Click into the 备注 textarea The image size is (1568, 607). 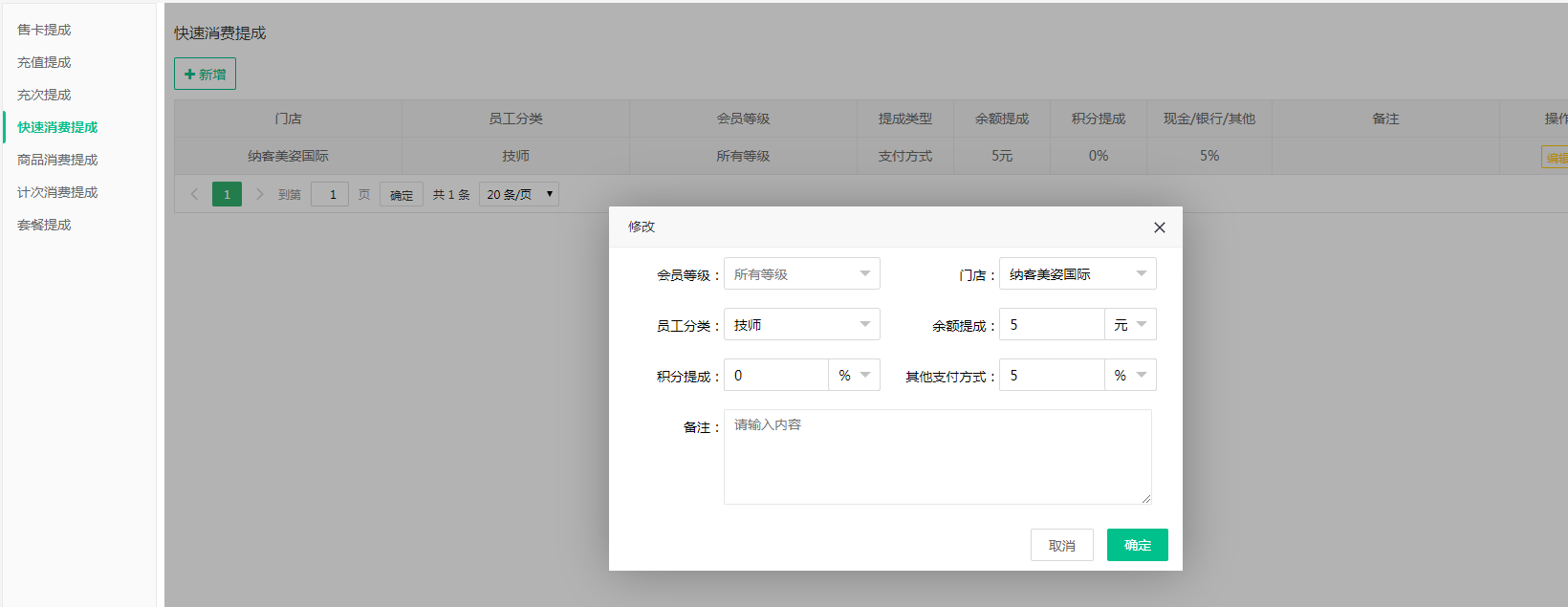coord(937,457)
